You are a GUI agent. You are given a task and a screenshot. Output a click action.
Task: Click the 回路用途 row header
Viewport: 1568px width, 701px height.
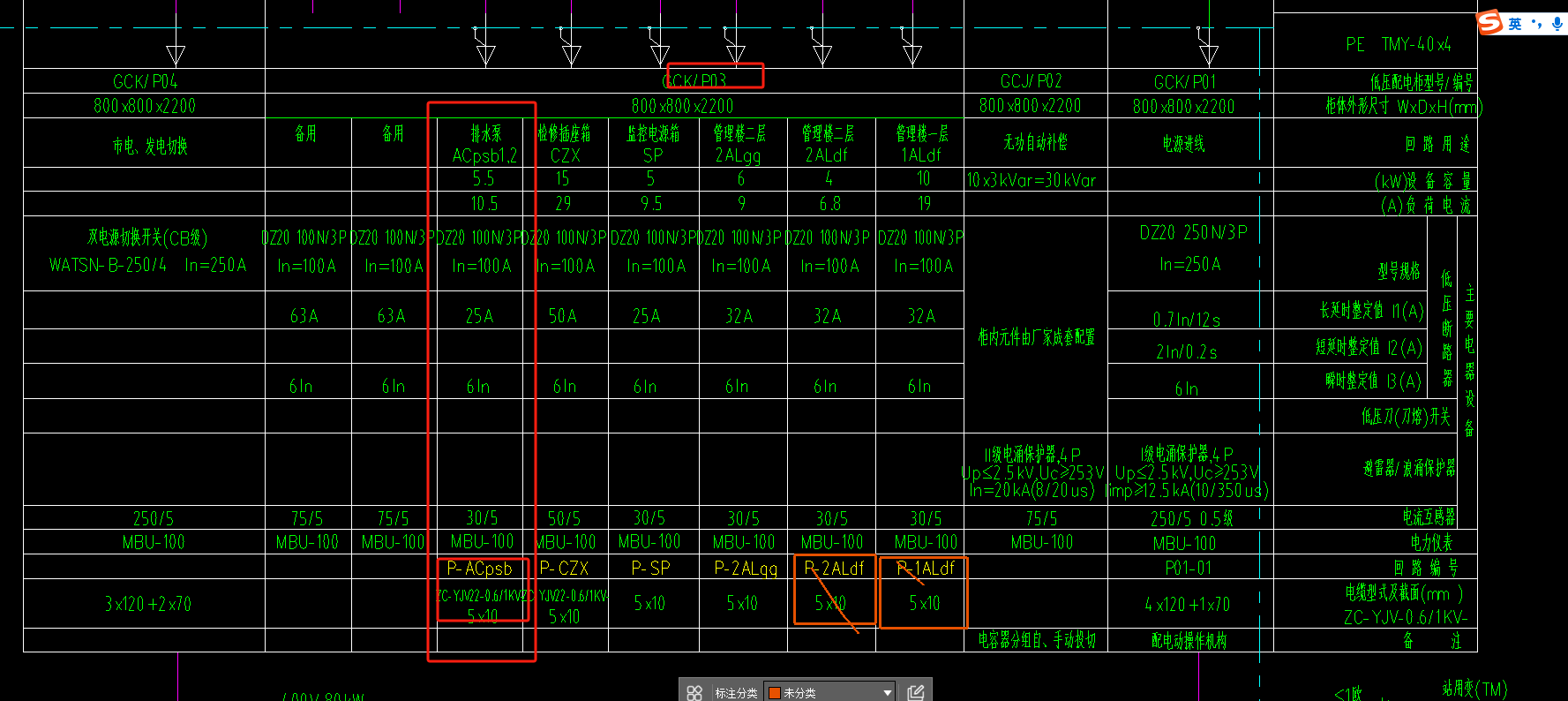point(1437,144)
